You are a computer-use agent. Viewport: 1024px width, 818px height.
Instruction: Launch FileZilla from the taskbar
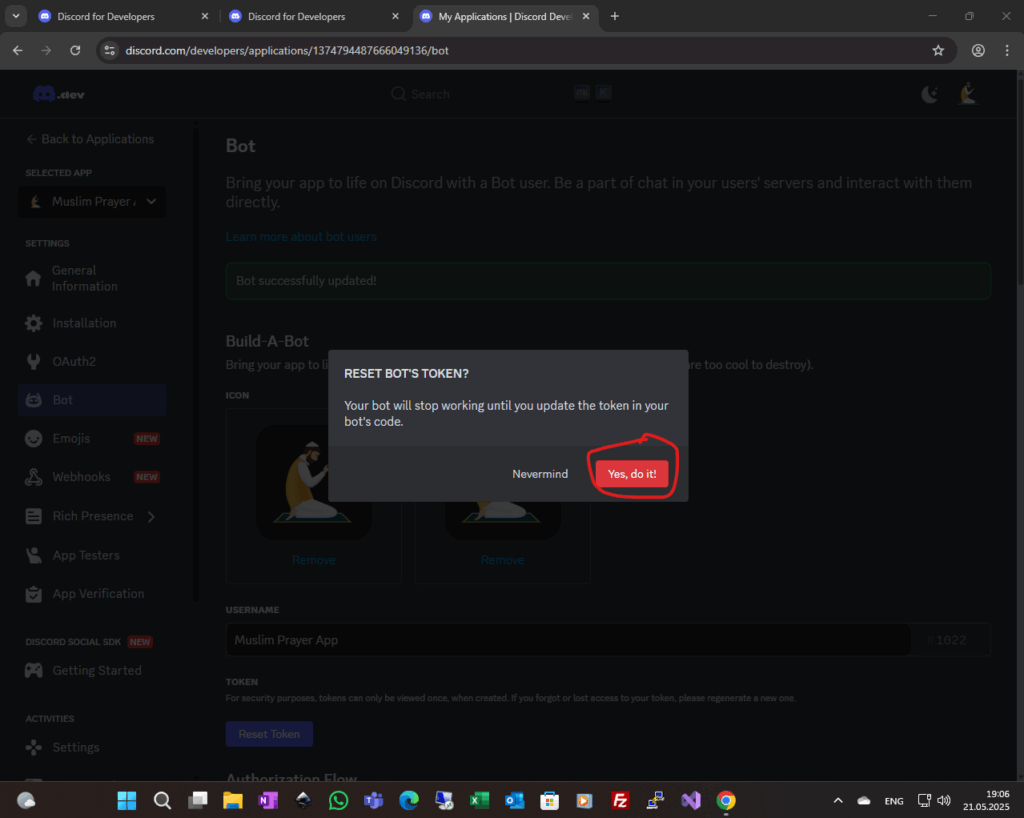[x=620, y=800]
